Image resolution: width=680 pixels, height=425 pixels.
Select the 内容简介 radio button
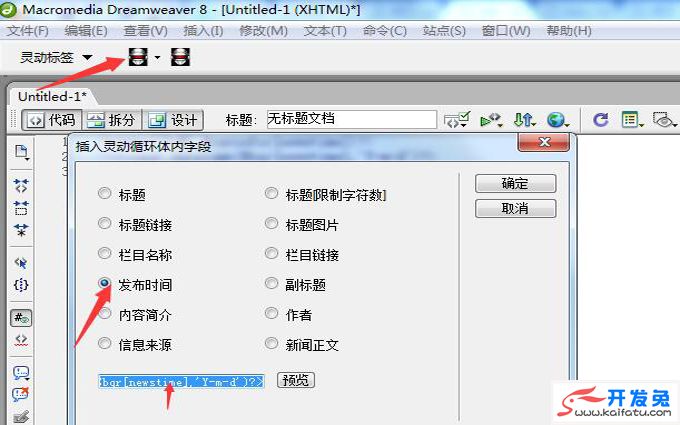click(x=104, y=313)
